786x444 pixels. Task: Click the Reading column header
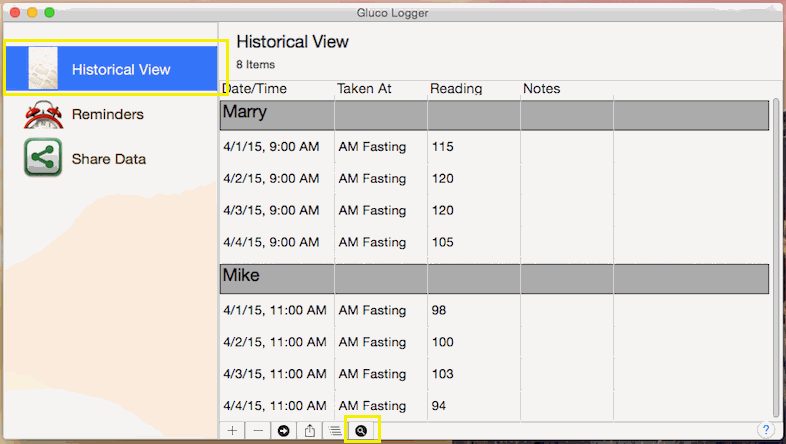[x=456, y=89]
